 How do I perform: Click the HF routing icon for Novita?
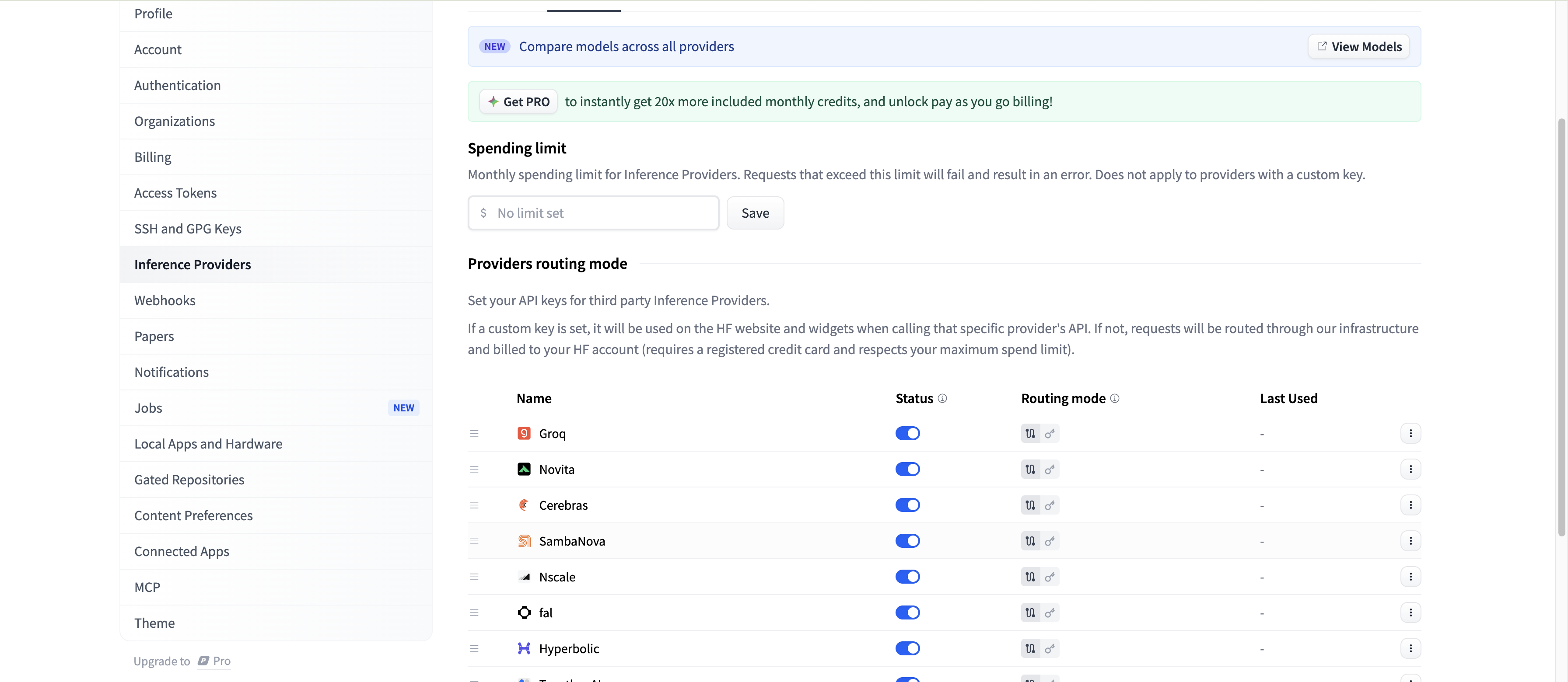coord(1029,469)
